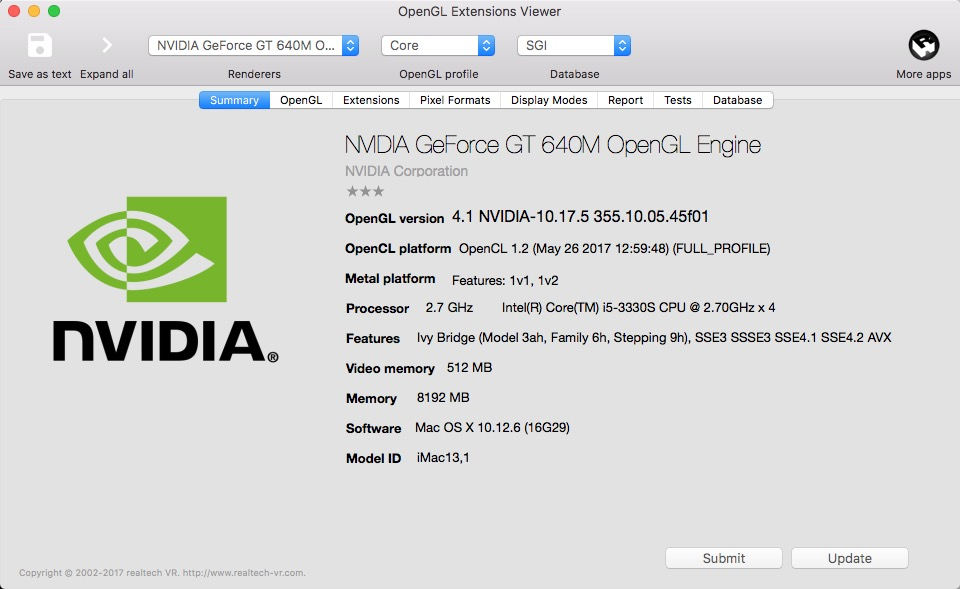Click the realtech-vr.com URL in copyright
960x589 pixels.
[x=244, y=573]
